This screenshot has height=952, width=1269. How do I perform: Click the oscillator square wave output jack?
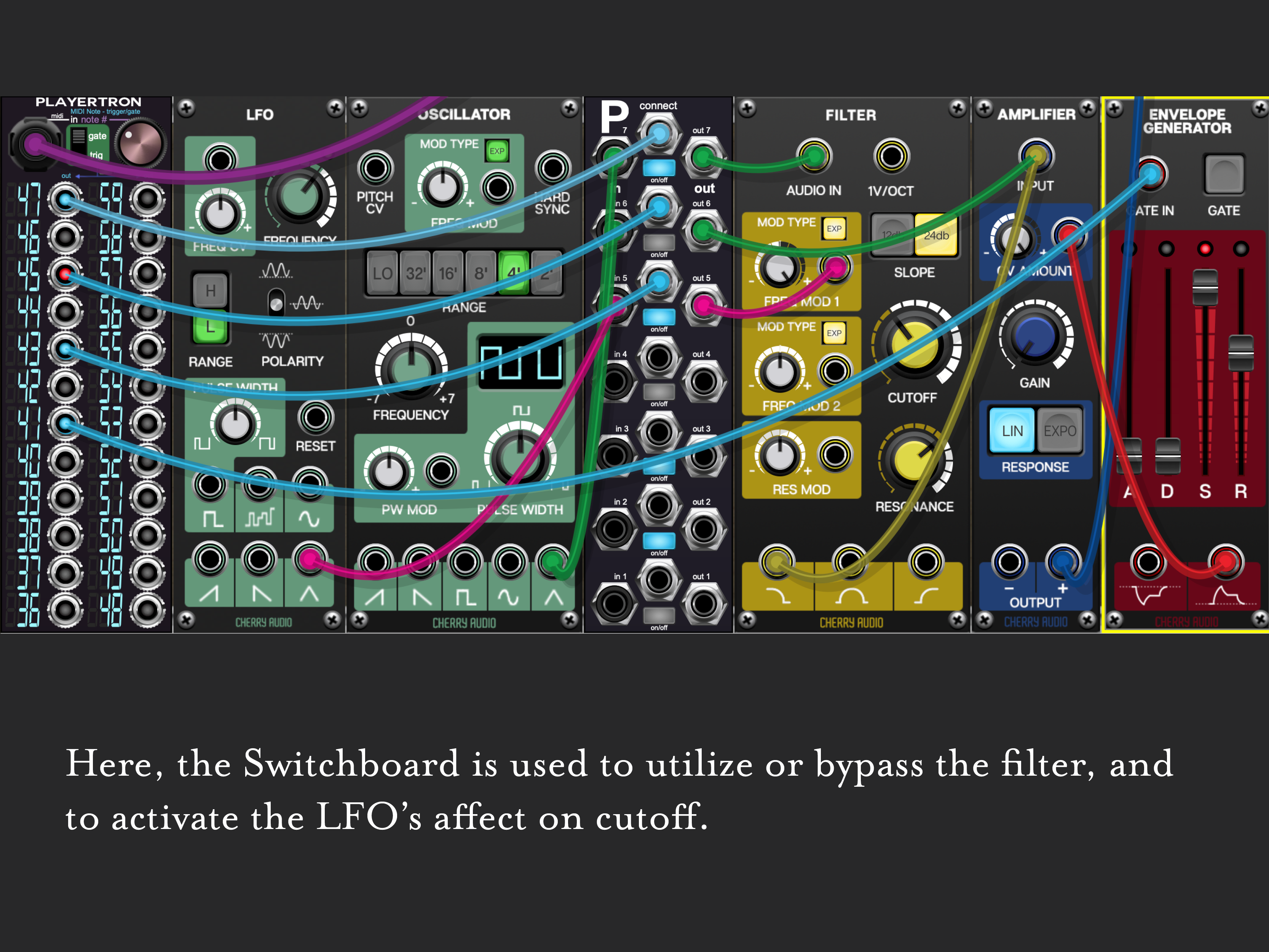(x=465, y=561)
